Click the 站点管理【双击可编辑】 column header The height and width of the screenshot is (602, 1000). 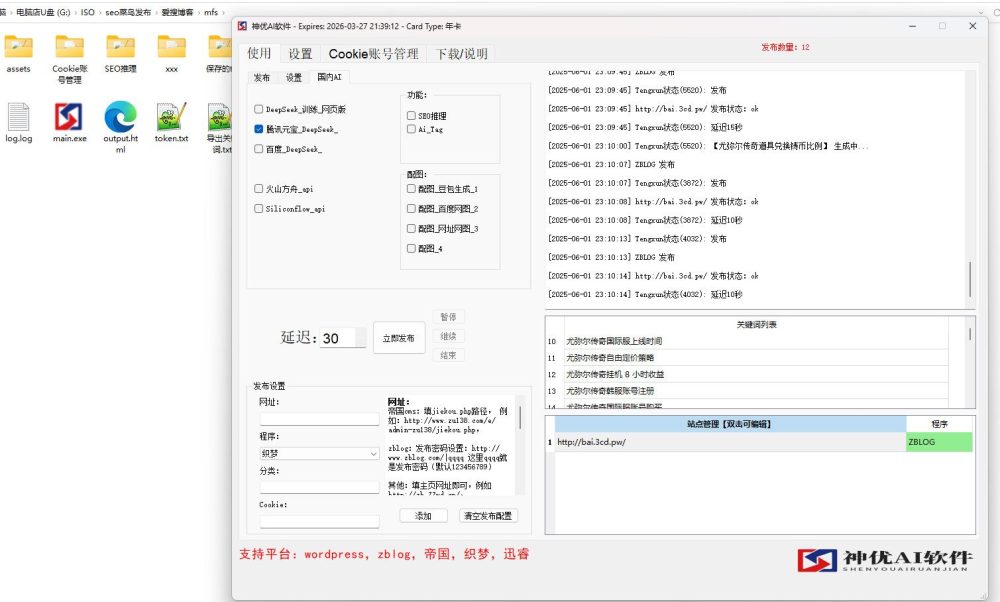click(x=730, y=424)
